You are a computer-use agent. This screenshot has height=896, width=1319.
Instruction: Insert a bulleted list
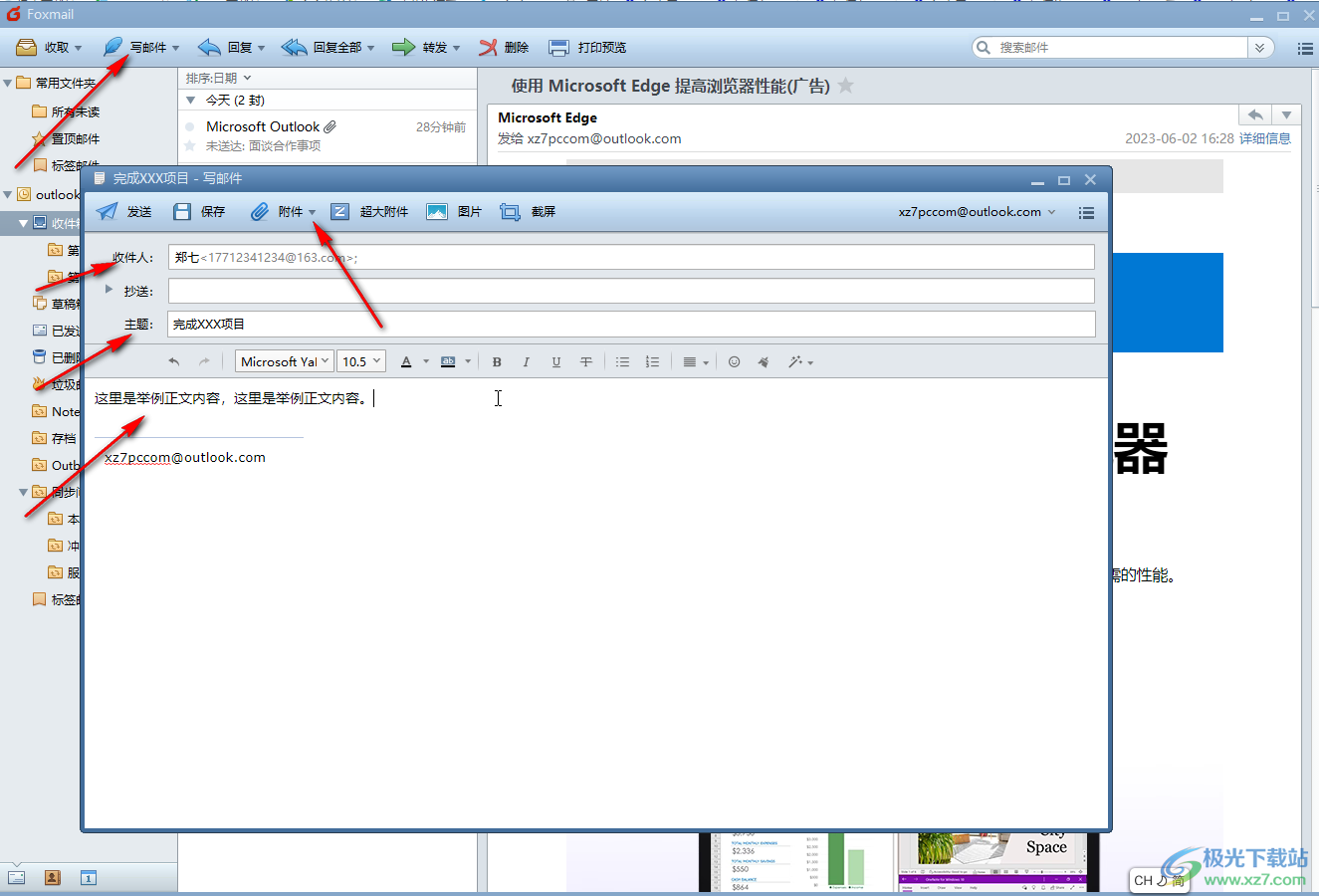tap(622, 362)
